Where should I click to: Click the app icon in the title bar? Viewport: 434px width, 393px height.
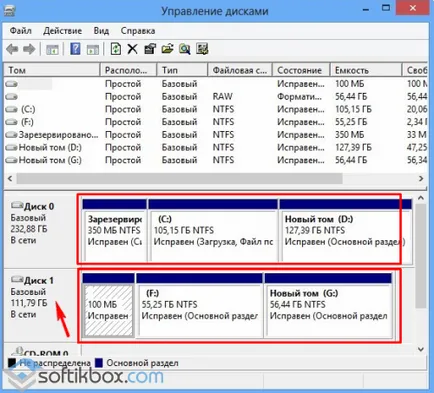pos(9,10)
